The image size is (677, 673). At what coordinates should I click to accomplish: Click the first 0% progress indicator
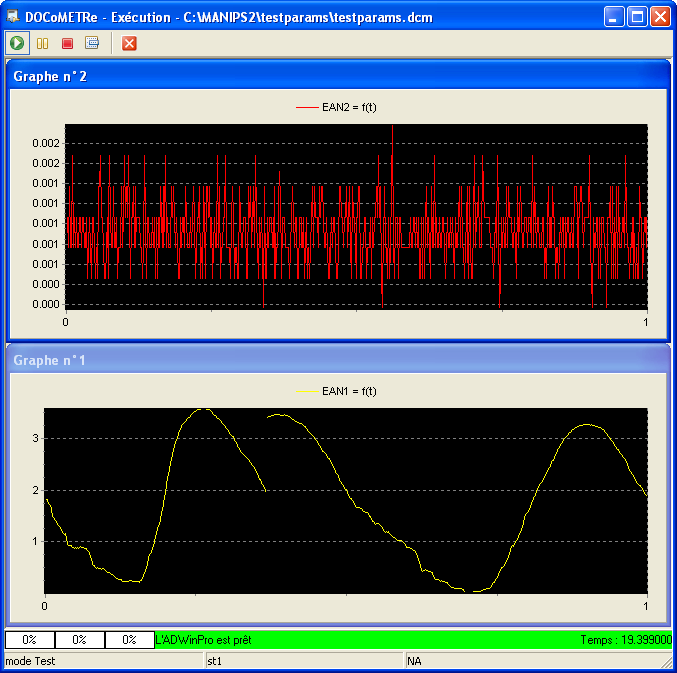pos(30,639)
